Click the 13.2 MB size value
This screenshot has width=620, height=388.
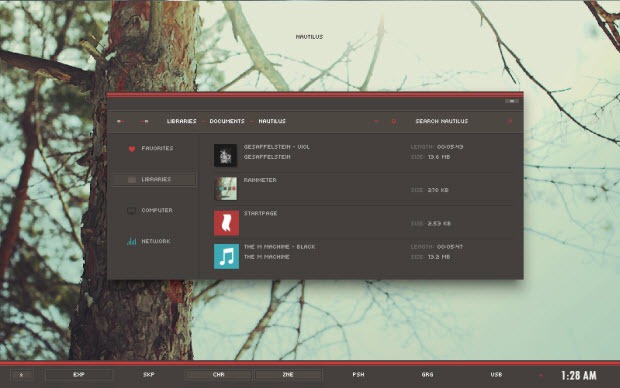(x=439, y=257)
